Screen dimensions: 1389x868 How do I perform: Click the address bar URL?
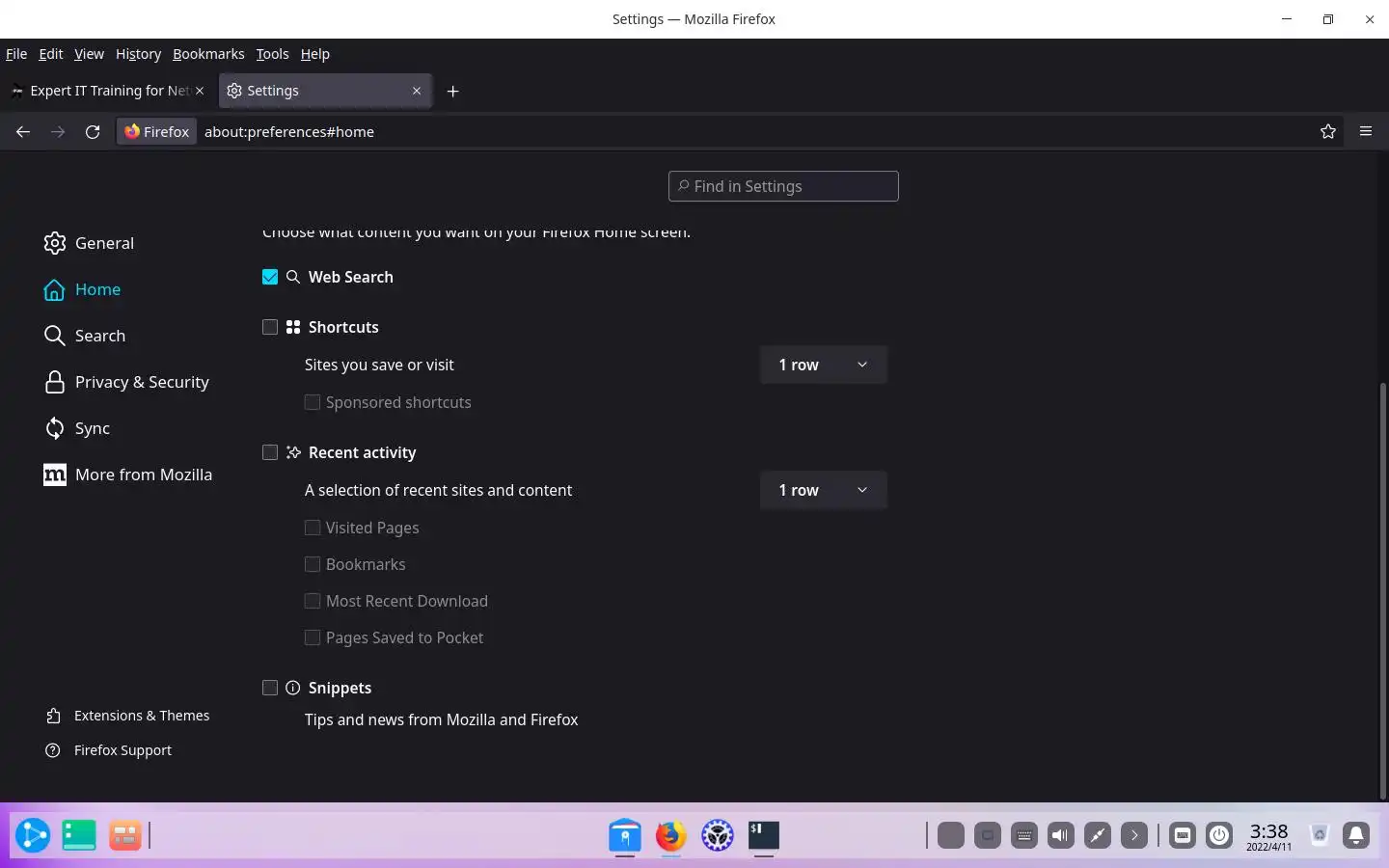(x=289, y=132)
